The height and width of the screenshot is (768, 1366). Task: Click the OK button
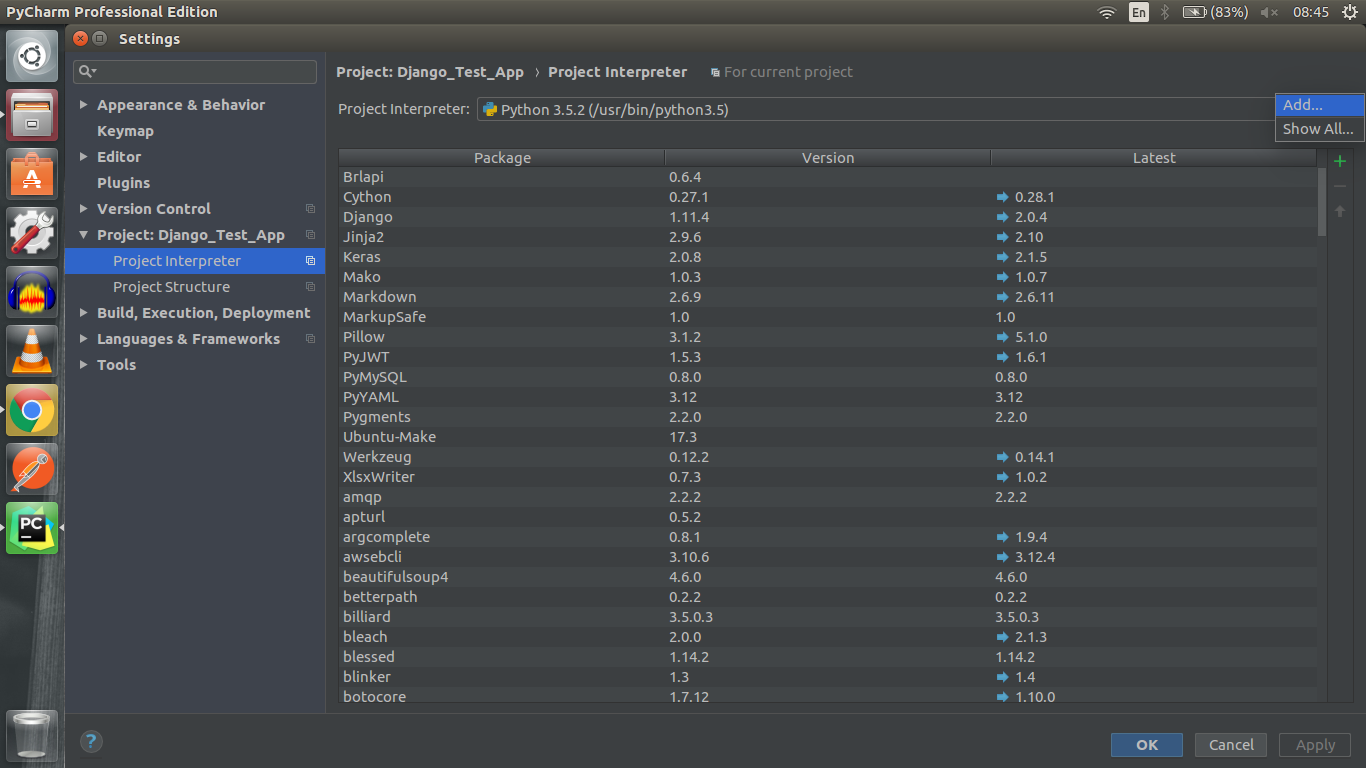point(1147,745)
